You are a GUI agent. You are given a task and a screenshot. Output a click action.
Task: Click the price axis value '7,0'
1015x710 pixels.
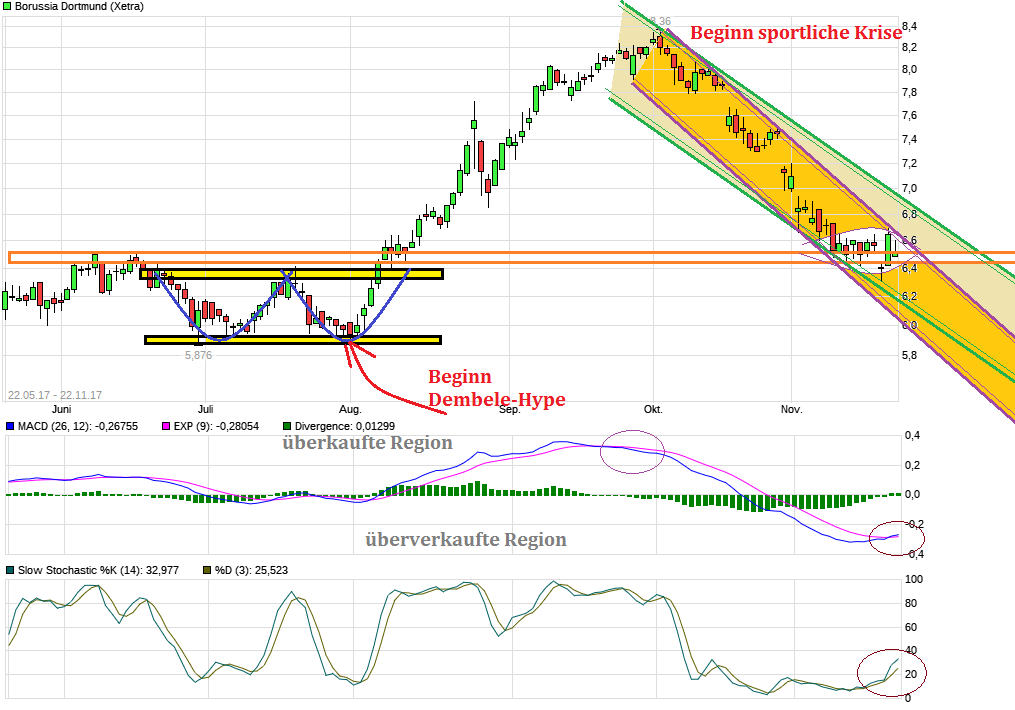909,188
